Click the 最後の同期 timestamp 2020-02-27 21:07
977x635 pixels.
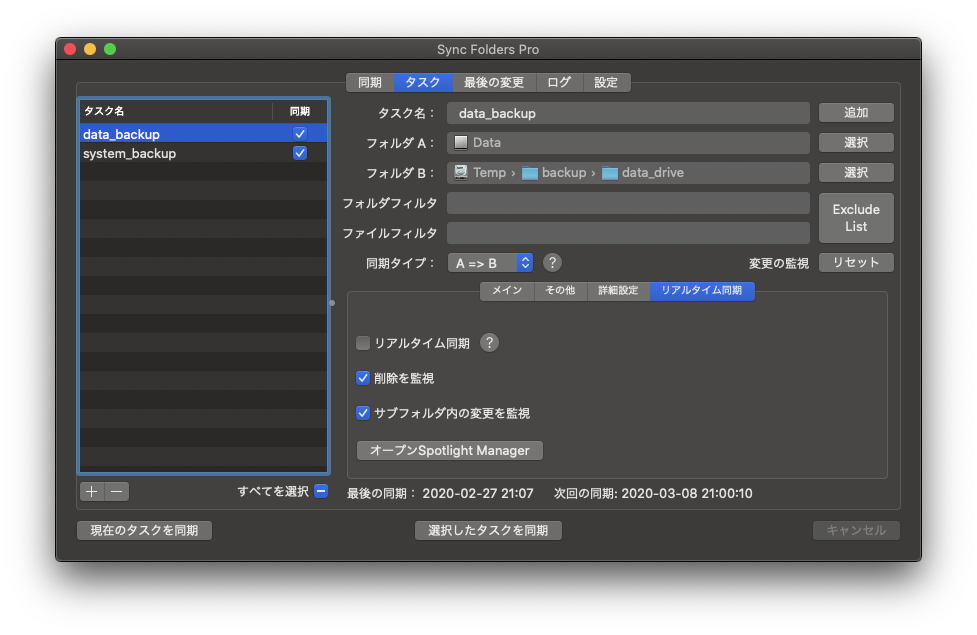pyautogui.click(x=478, y=494)
